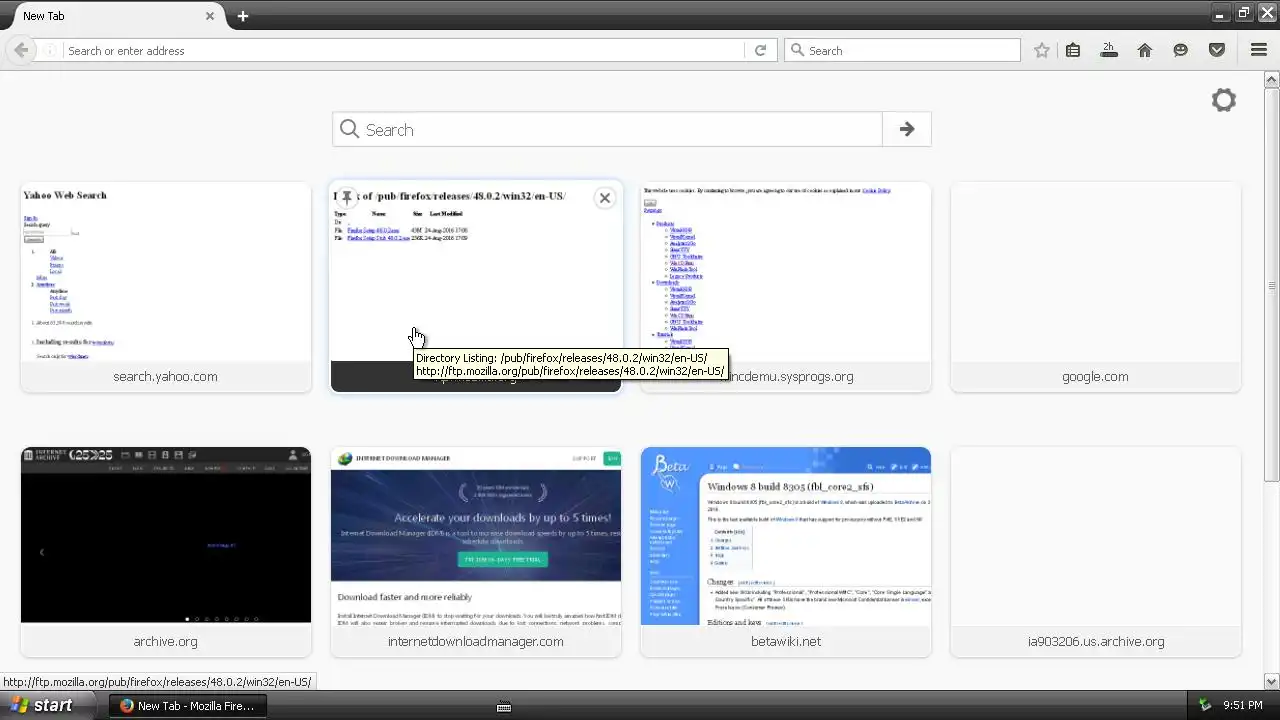Screen dimensions: 1280x720
Task: Open the sysprogs.org tile
Action: point(786,287)
